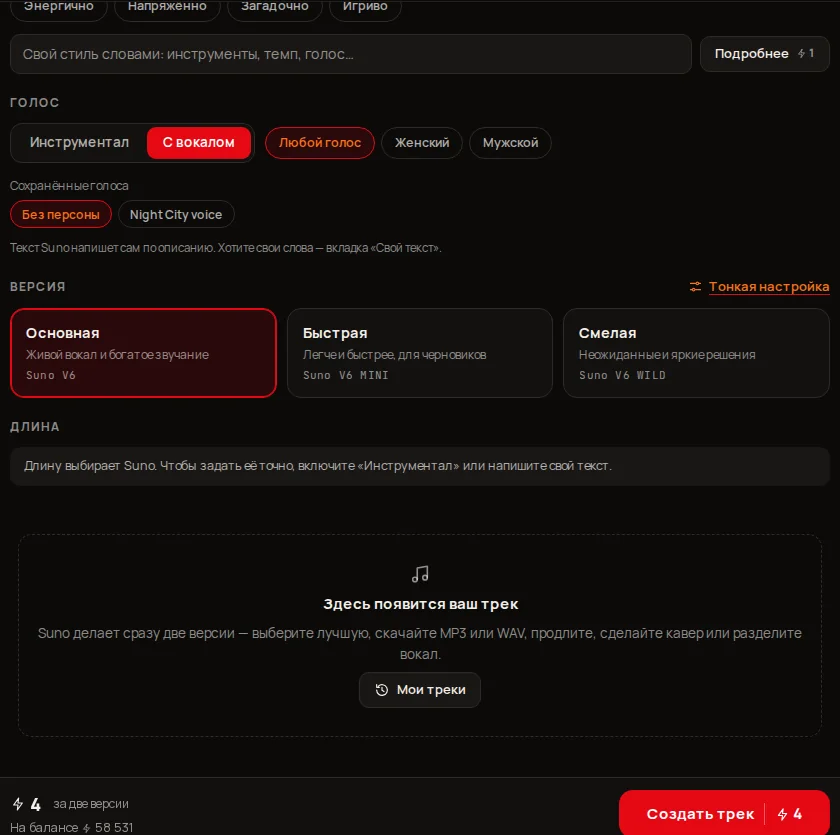Image resolution: width=840 pixels, height=835 pixels.
Task: Select the Игриво mood tag
Action: [x=365, y=7]
